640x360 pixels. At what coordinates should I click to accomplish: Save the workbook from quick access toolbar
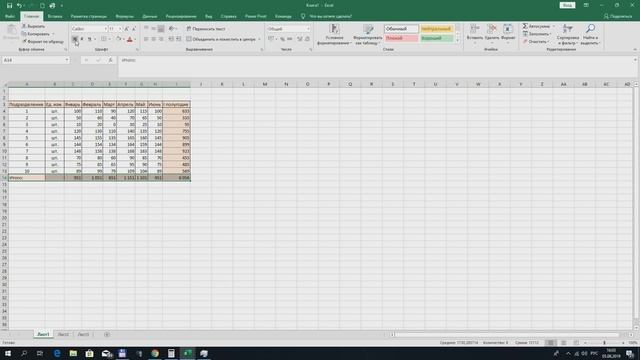point(9,6)
